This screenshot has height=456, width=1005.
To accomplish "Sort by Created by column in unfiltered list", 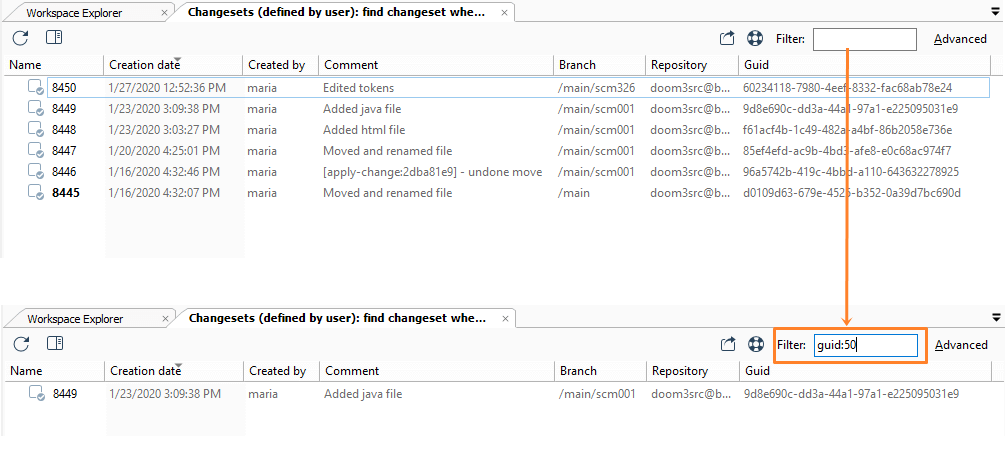I will 276,65.
